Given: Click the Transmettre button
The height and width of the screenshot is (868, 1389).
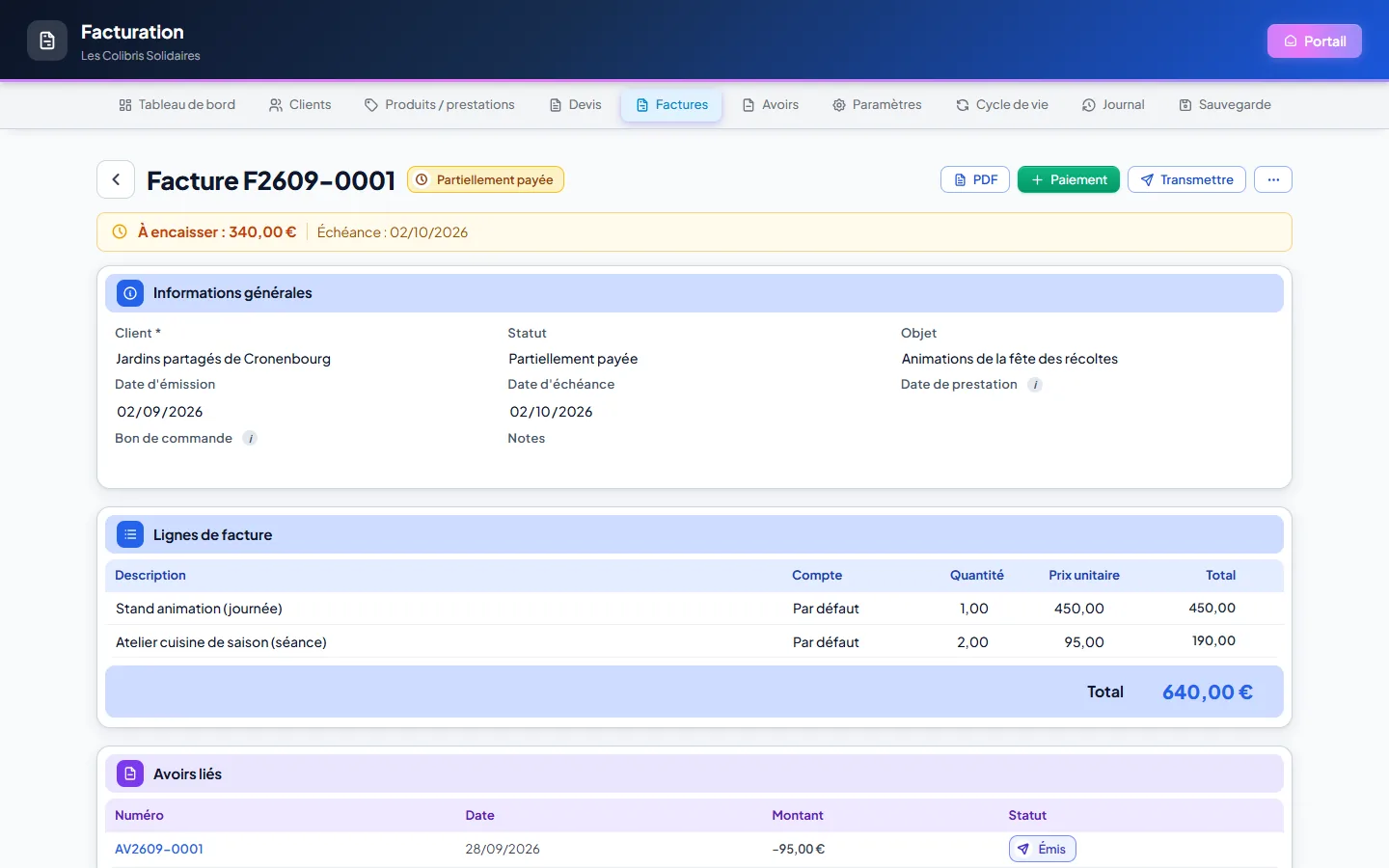Looking at the screenshot, I should [1186, 179].
